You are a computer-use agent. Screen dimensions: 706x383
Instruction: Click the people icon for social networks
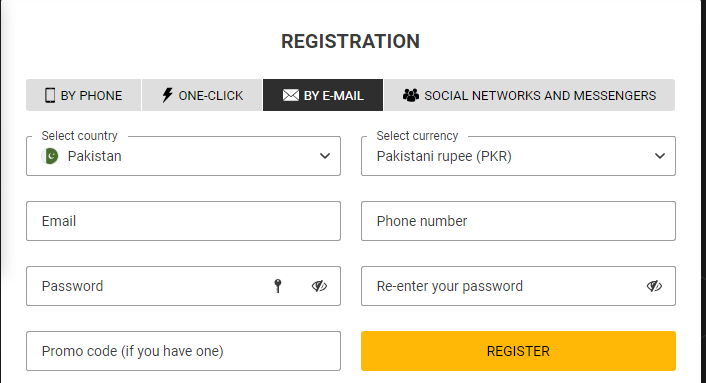(411, 95)
